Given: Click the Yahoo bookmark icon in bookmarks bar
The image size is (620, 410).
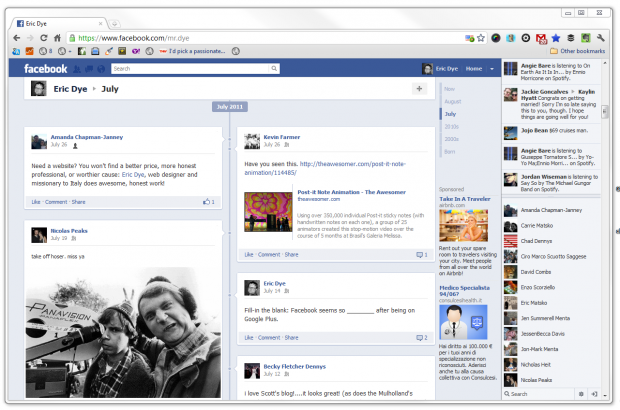Looking at the screenshot, I should coord(136,51).
